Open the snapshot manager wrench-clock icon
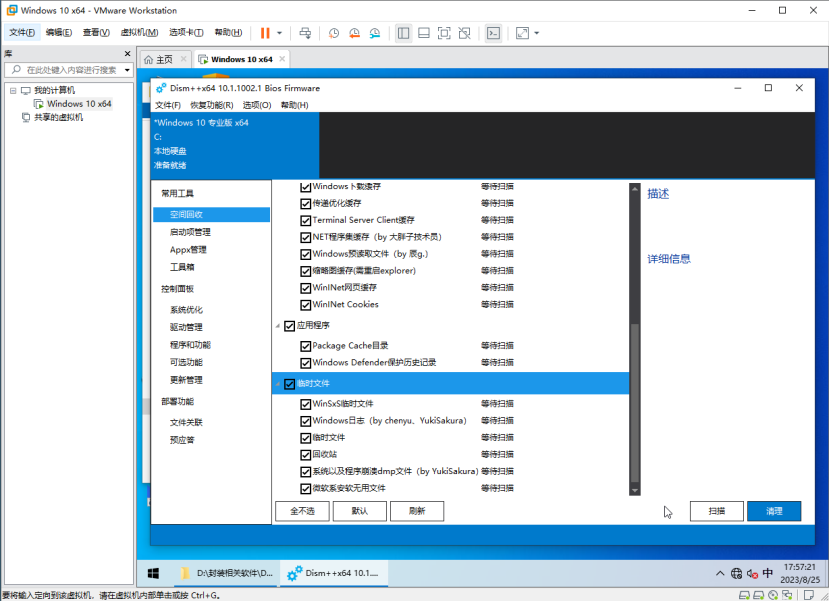The height and width of the screenshot is (601, 829). click(375, 33)
